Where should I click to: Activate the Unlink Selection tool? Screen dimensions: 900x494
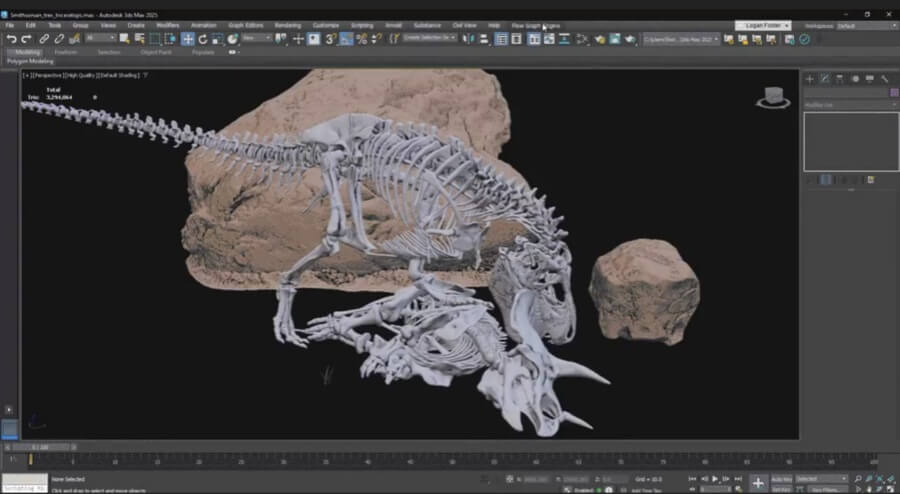coord(59,39)
